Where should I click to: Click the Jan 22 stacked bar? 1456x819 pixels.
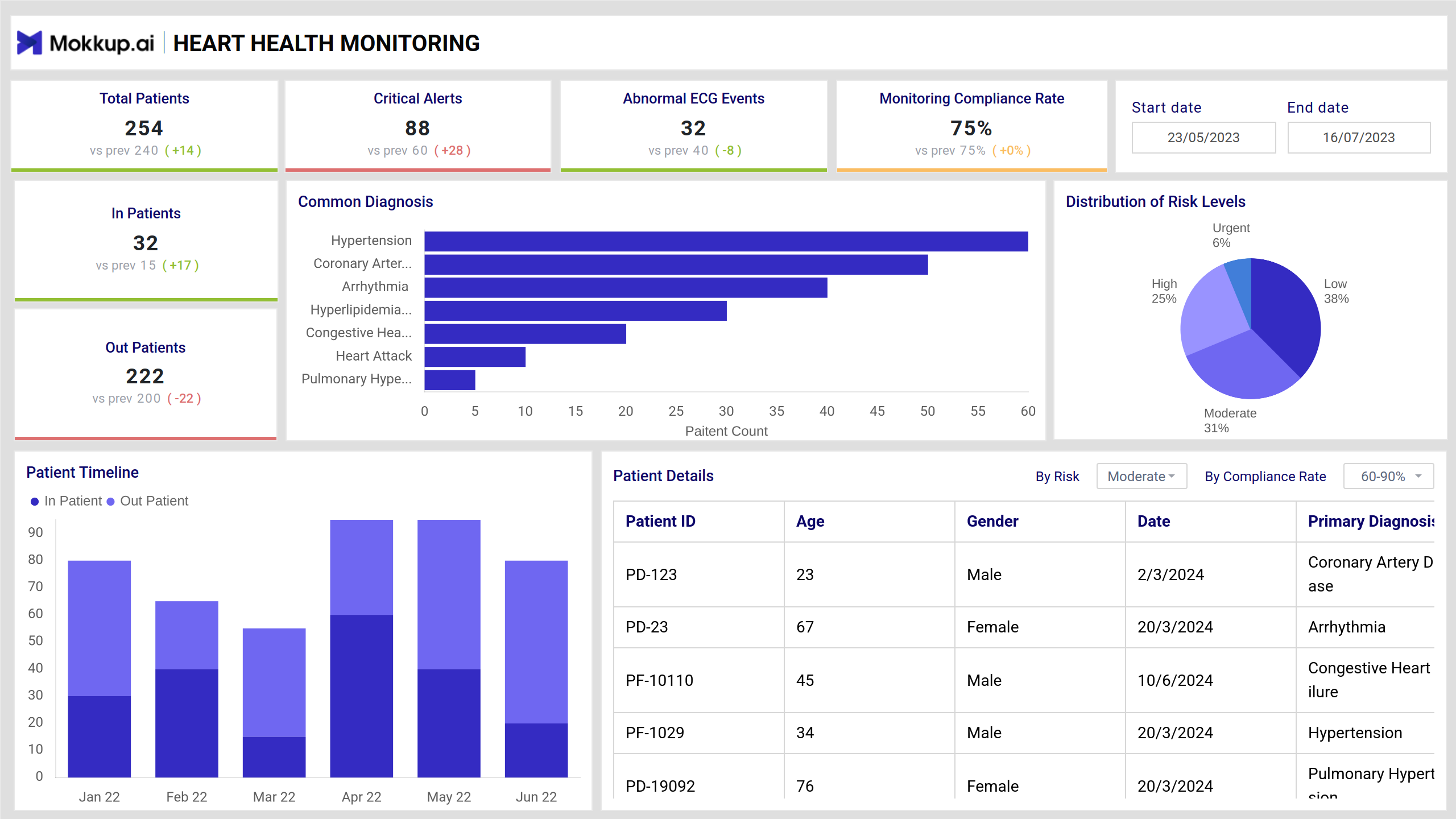tap(100, 669)
